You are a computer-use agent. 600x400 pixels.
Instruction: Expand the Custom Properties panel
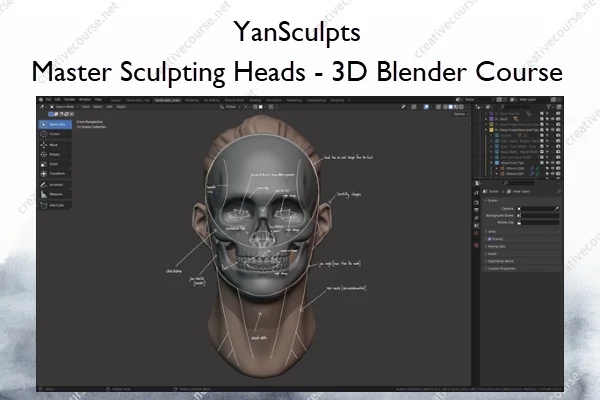522,269
